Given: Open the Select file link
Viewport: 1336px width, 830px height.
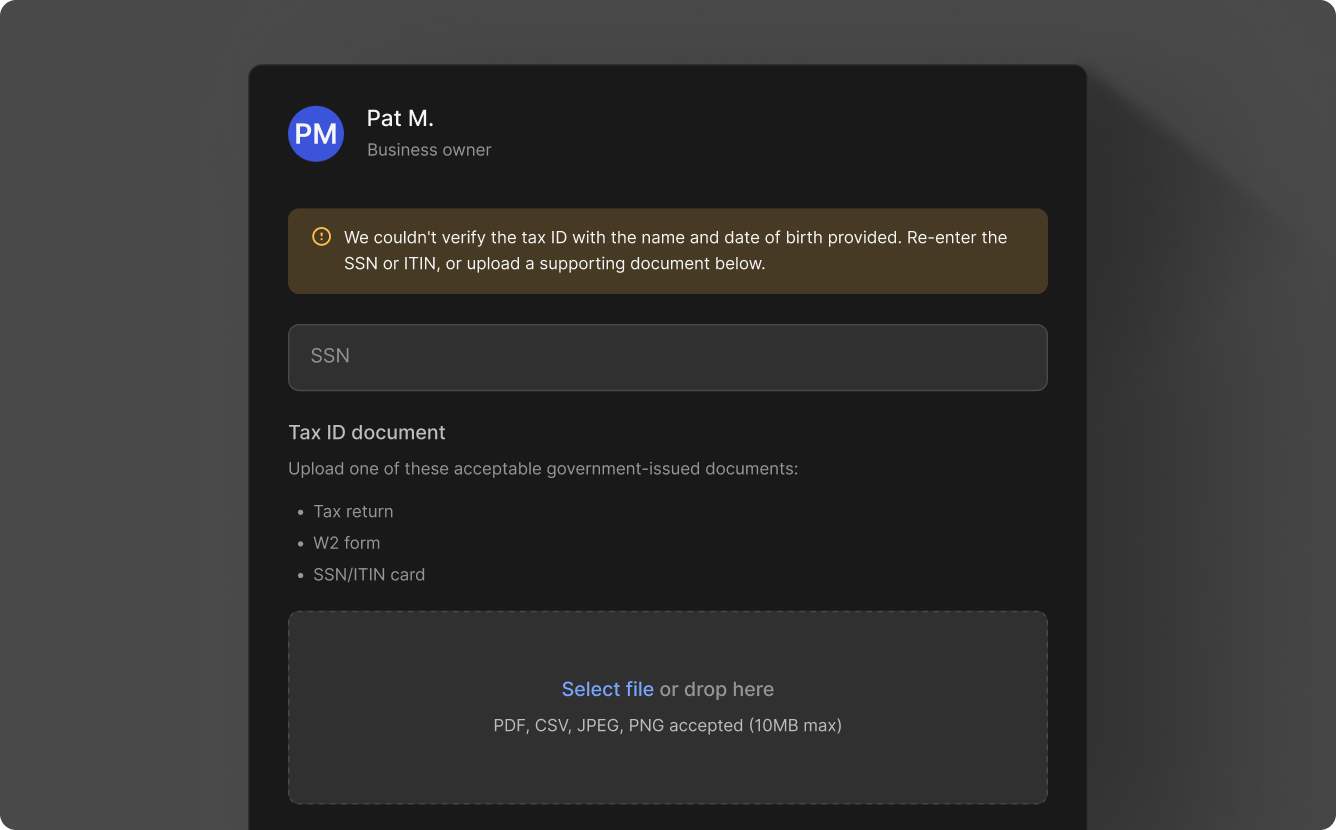Looking at the screenshot, I should tap(607, 689).
